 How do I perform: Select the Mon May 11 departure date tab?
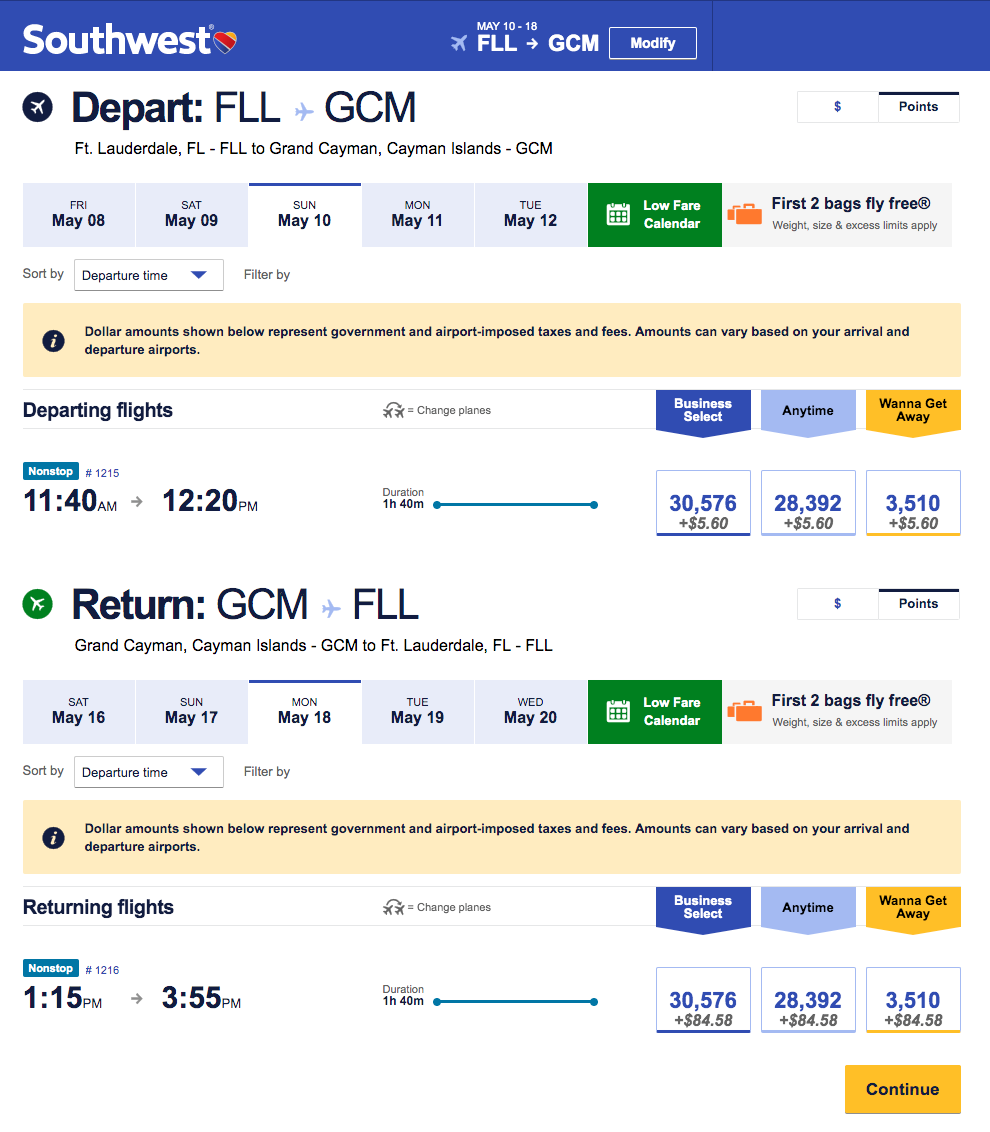click(x=417, y=215)
